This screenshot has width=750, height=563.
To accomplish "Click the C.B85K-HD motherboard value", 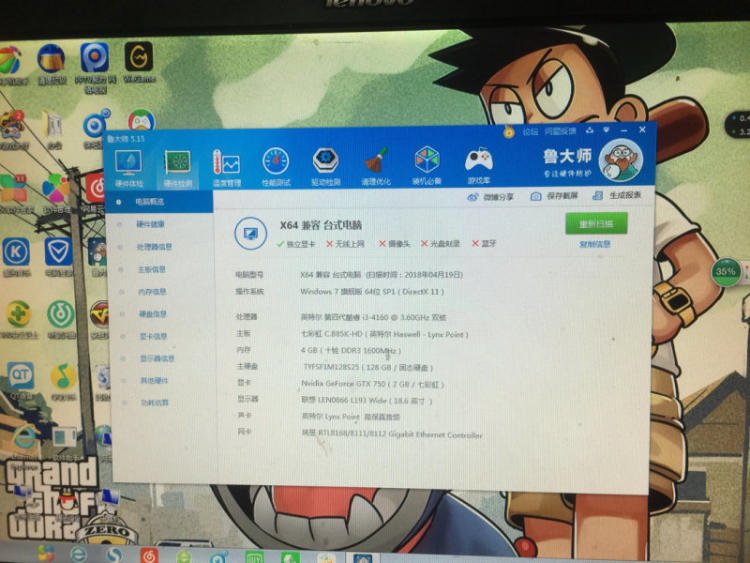I will point(385,334).
